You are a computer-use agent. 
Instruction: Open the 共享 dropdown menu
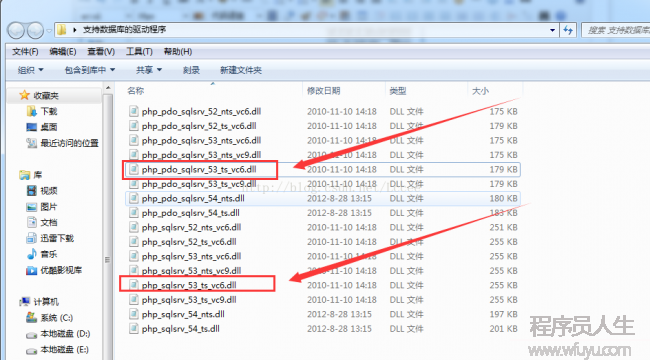(x=149, y=70)
